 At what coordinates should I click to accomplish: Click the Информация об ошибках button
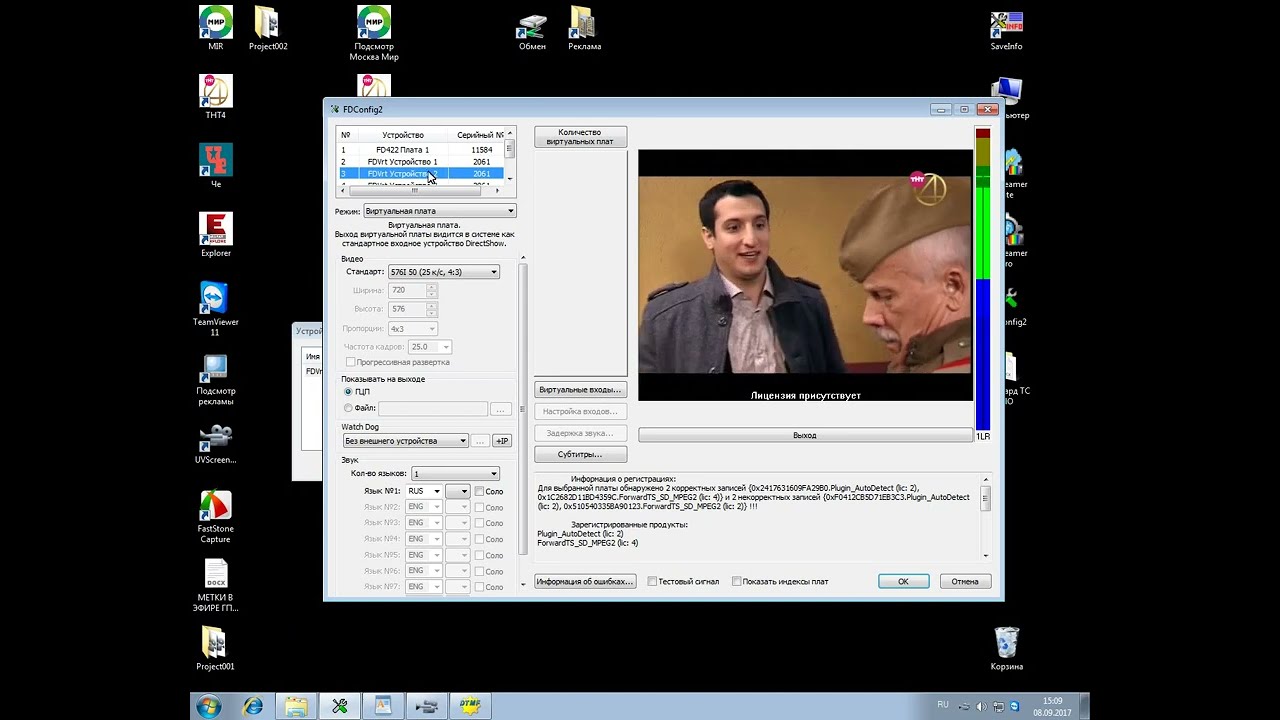585,581
